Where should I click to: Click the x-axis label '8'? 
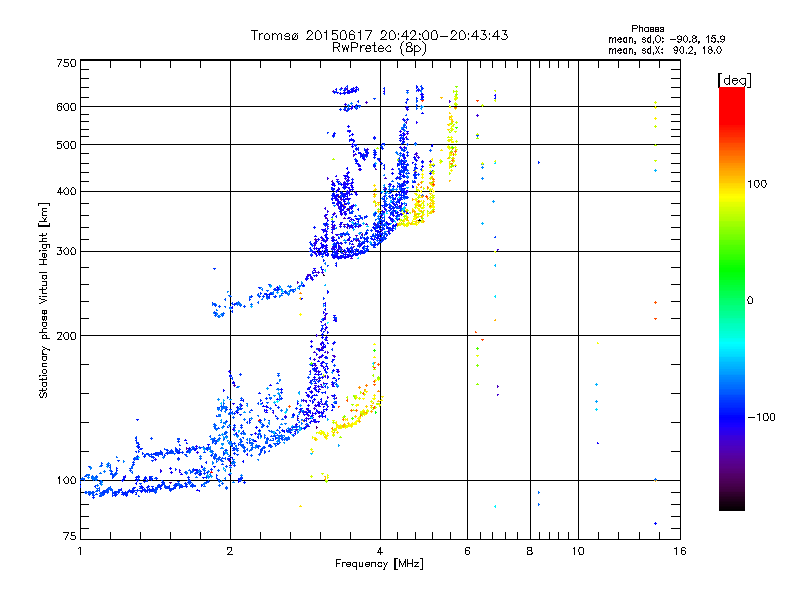click(x=530, y=551)
